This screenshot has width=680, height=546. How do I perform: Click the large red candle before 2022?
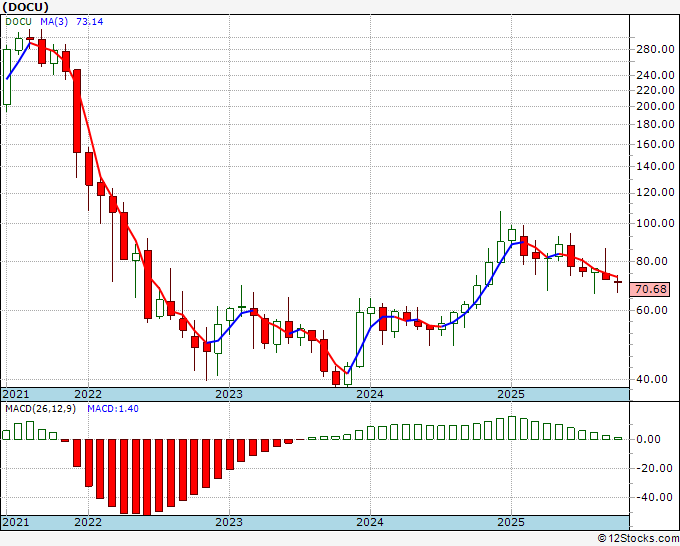77,111
